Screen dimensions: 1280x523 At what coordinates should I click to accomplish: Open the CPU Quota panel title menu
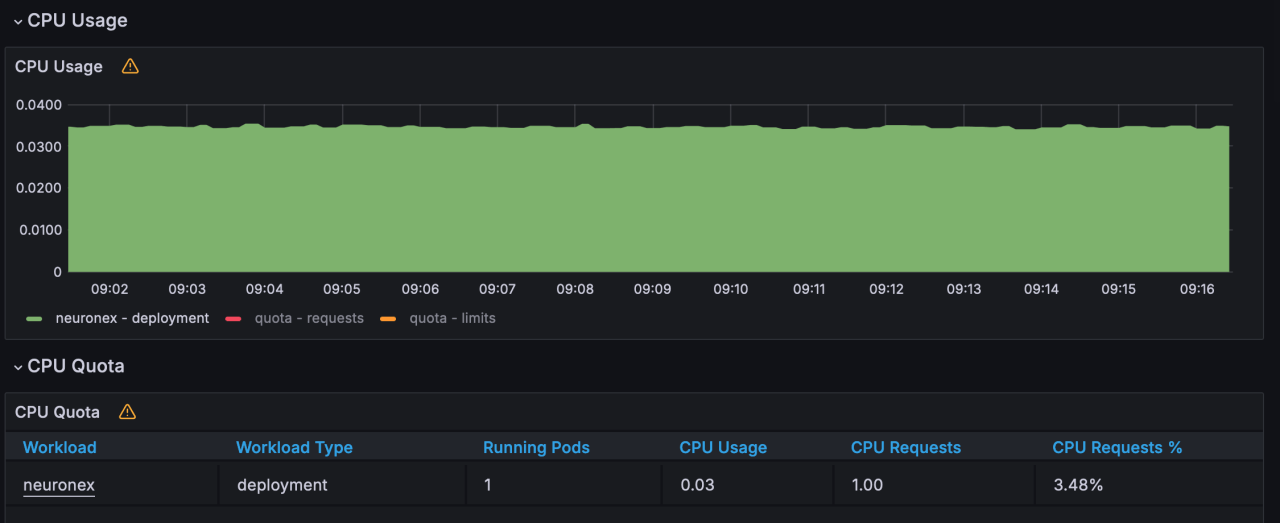click(58, 412)
